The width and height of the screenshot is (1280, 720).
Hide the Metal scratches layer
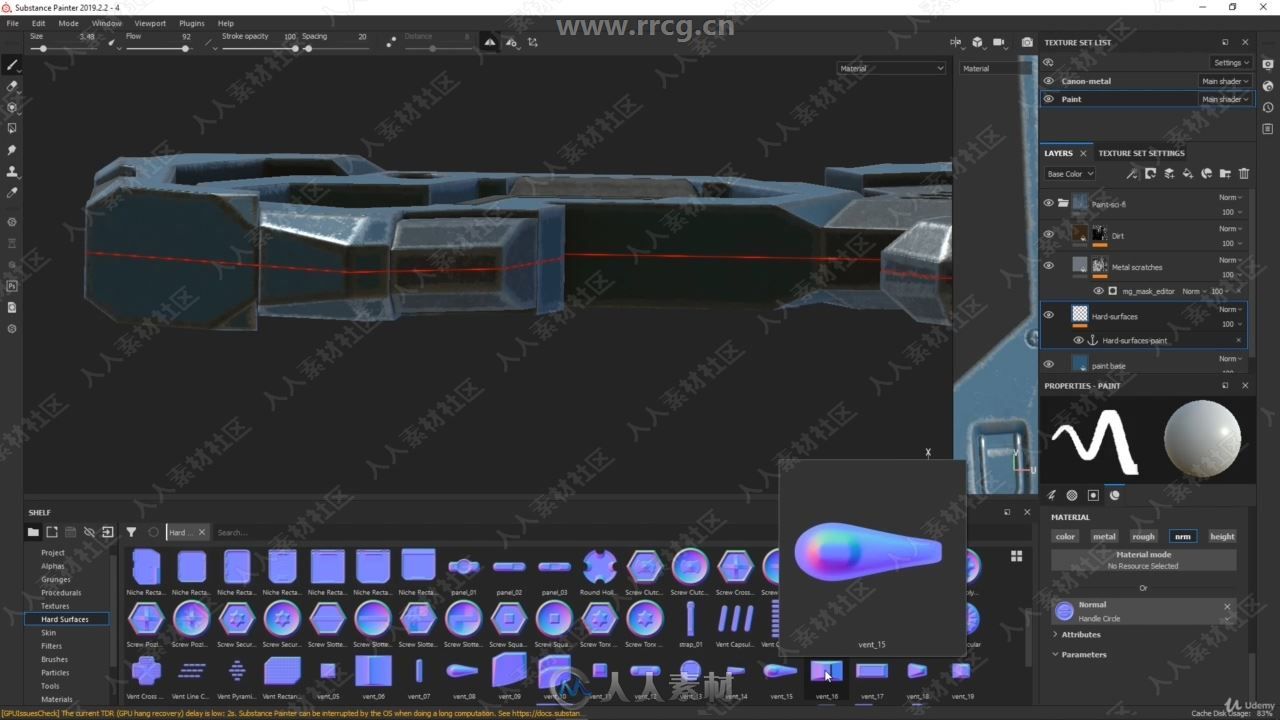coord(1049,266)
